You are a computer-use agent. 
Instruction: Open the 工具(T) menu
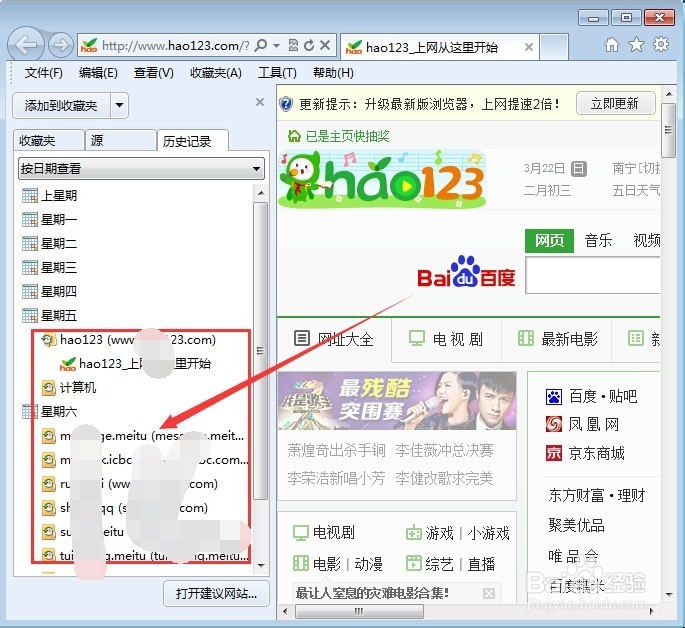click(x=277, y=72)
